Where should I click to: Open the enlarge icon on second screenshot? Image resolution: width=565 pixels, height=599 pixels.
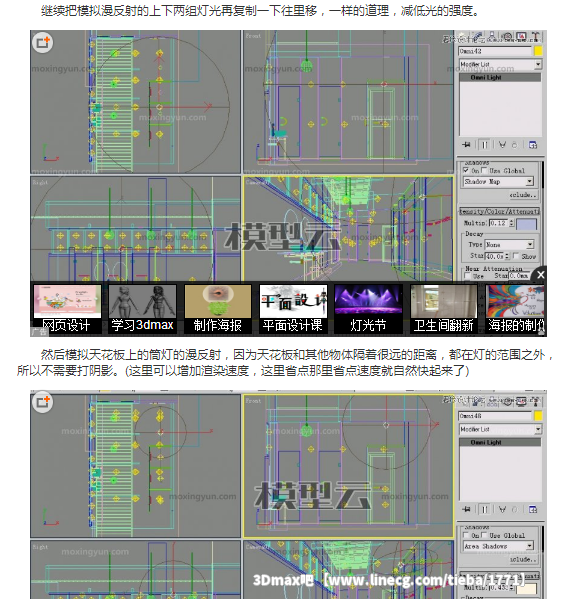(x=42, y=402)
